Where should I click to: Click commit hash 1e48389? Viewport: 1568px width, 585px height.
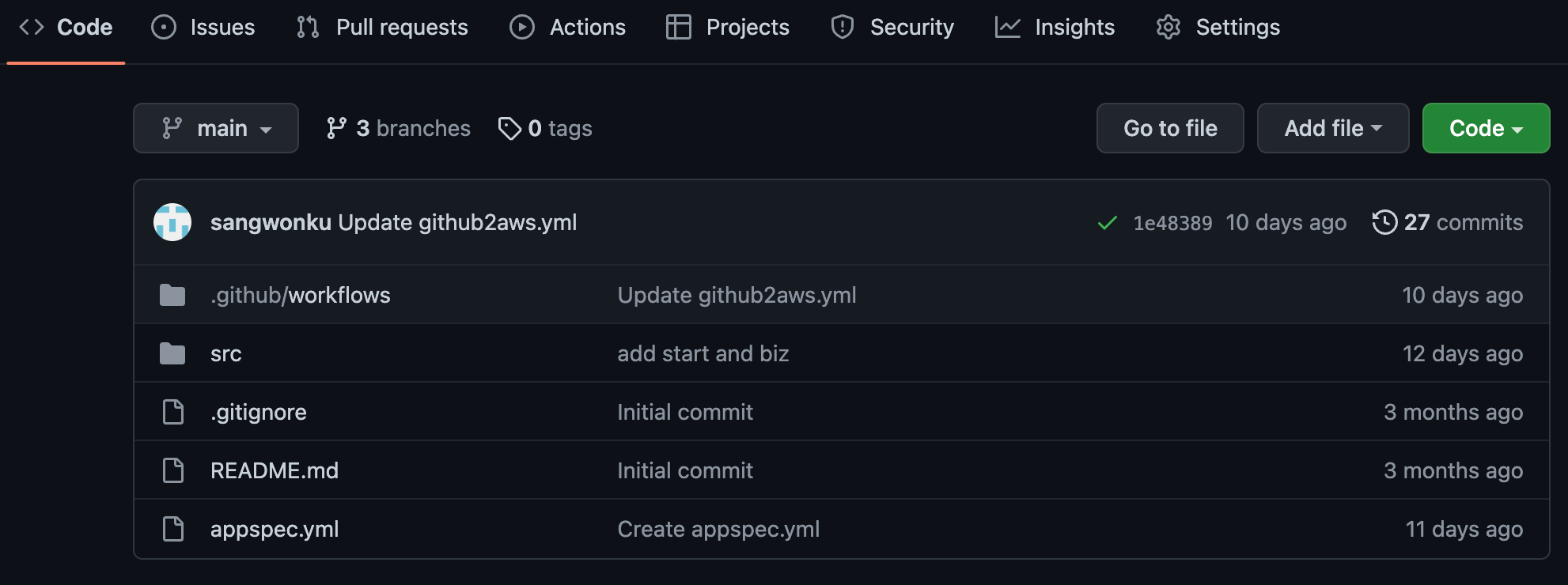(x=1173, y=222)
